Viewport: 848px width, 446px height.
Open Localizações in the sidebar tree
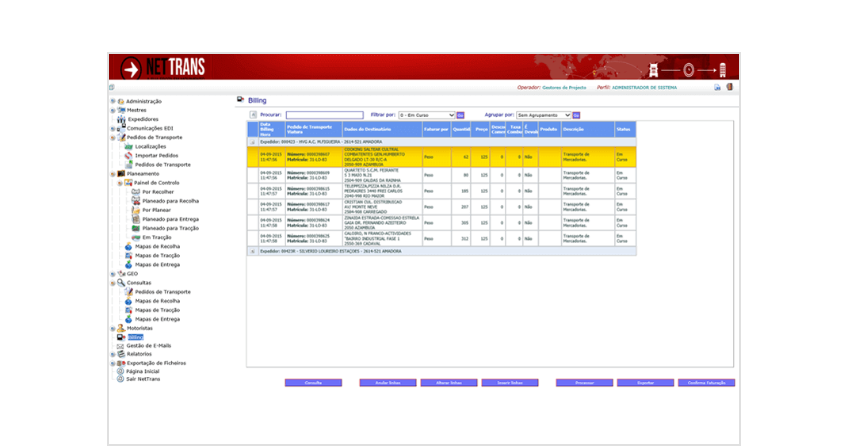pos(150,146)
